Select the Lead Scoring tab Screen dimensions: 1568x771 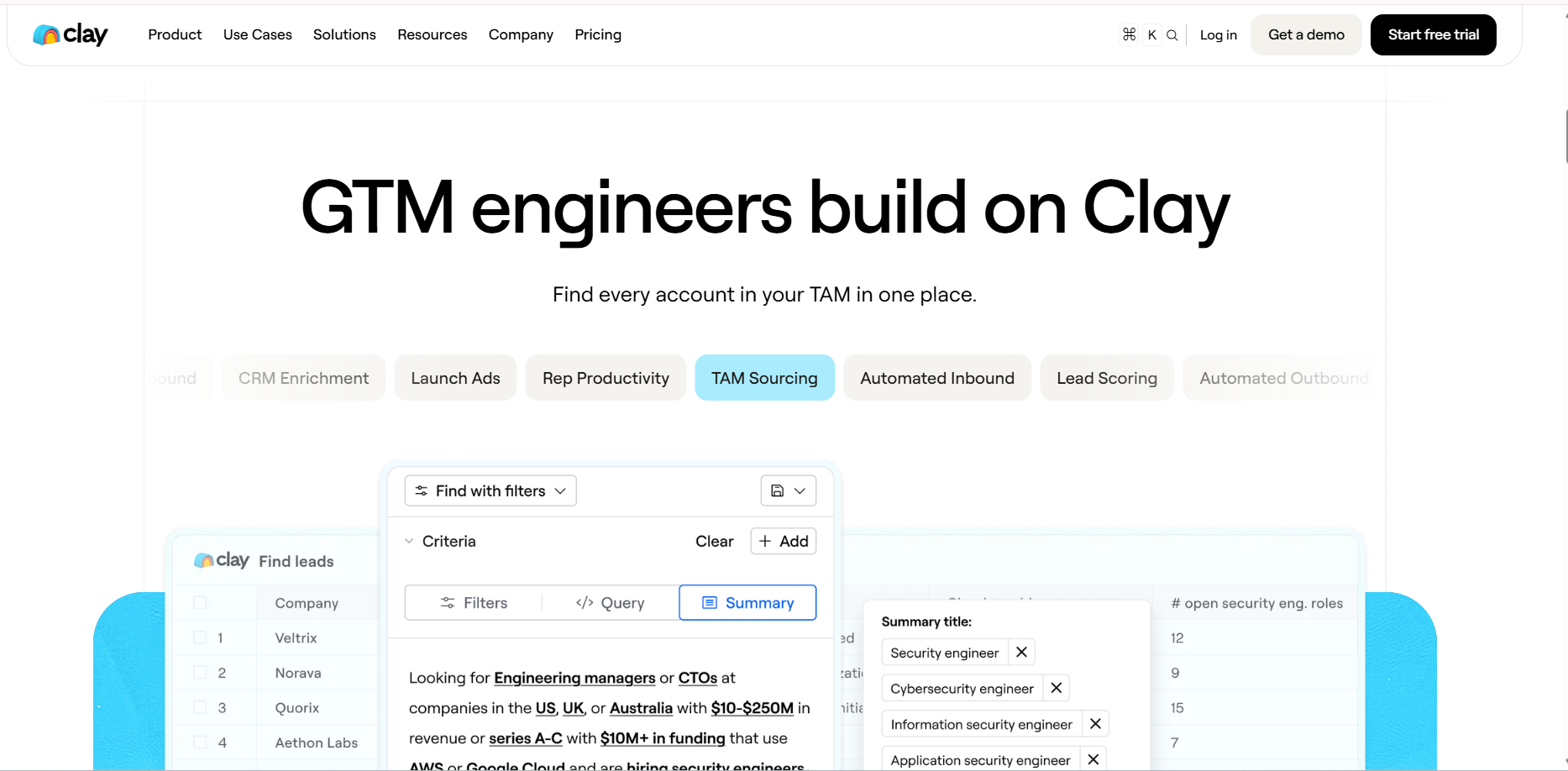[1107, 378]
